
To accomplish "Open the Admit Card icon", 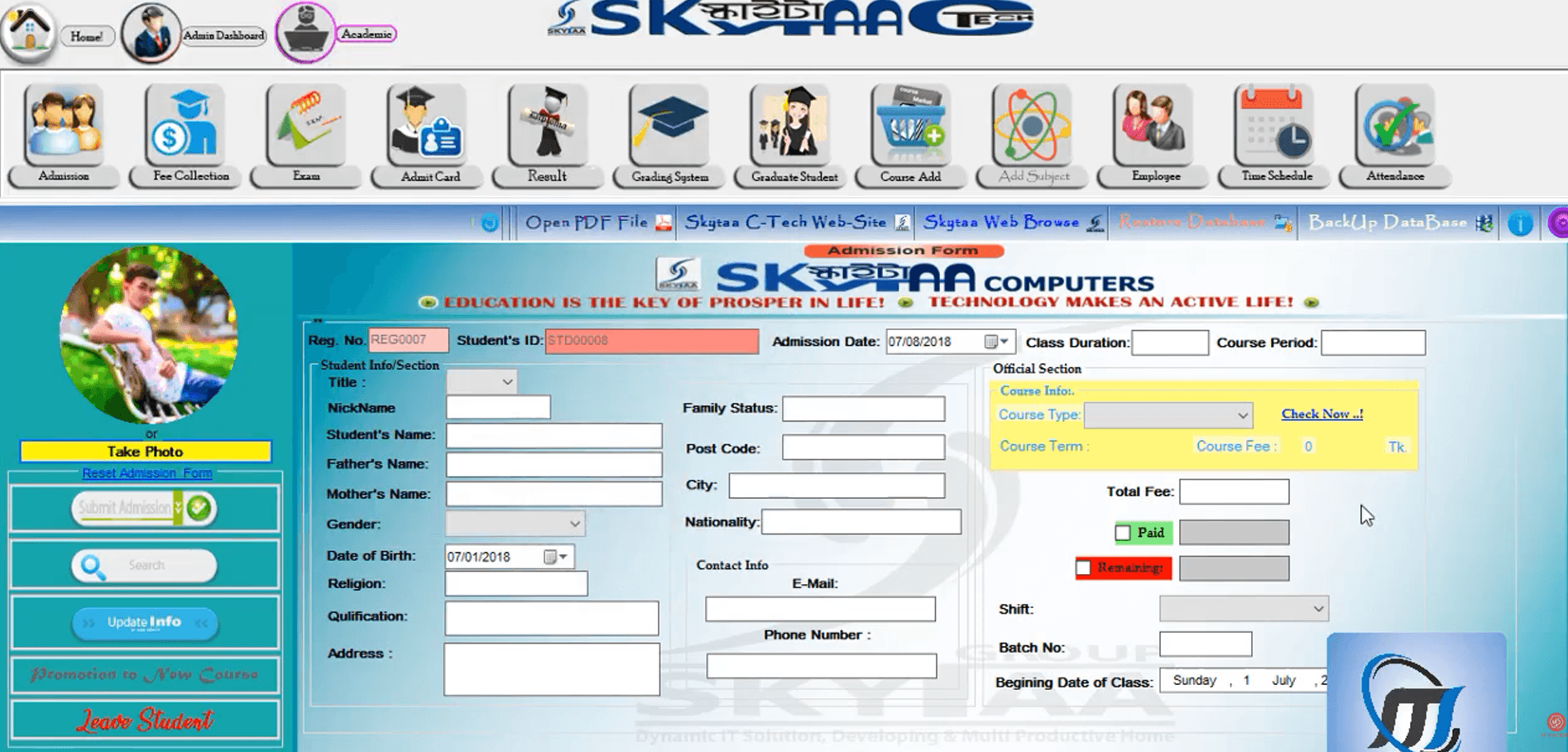I will click(426, 125).
